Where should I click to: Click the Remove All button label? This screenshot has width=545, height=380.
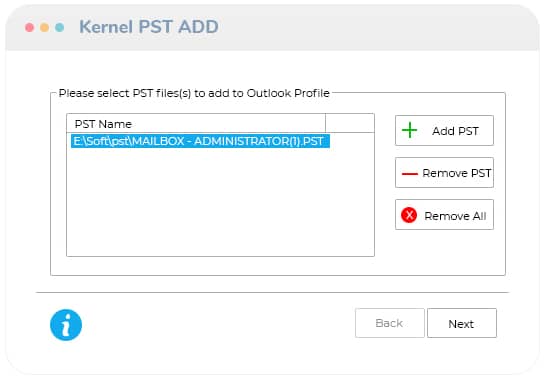(x=455, y=216)
